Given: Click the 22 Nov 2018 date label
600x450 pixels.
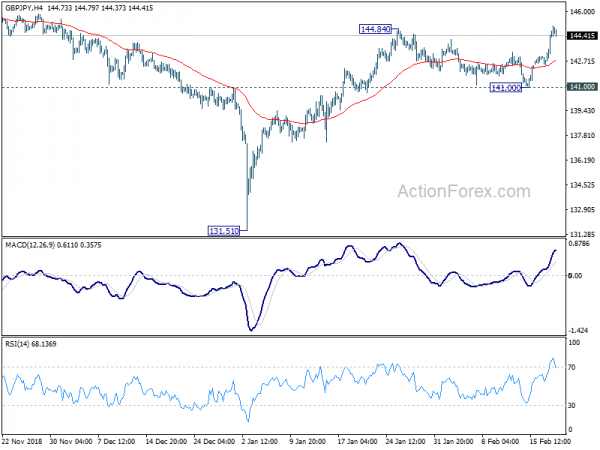Looking at the screenshot, I should (22, 441).
